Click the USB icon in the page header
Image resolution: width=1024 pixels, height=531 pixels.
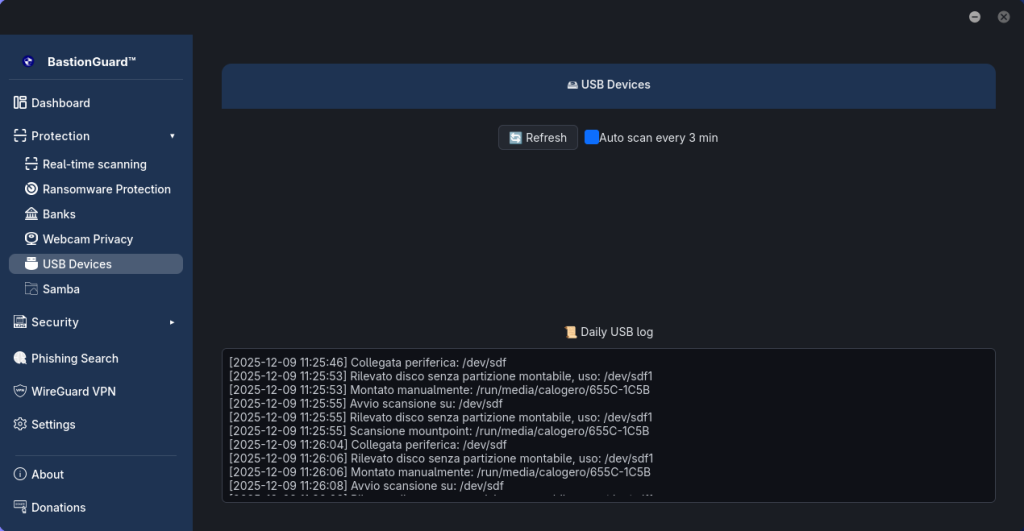(572, 85)
